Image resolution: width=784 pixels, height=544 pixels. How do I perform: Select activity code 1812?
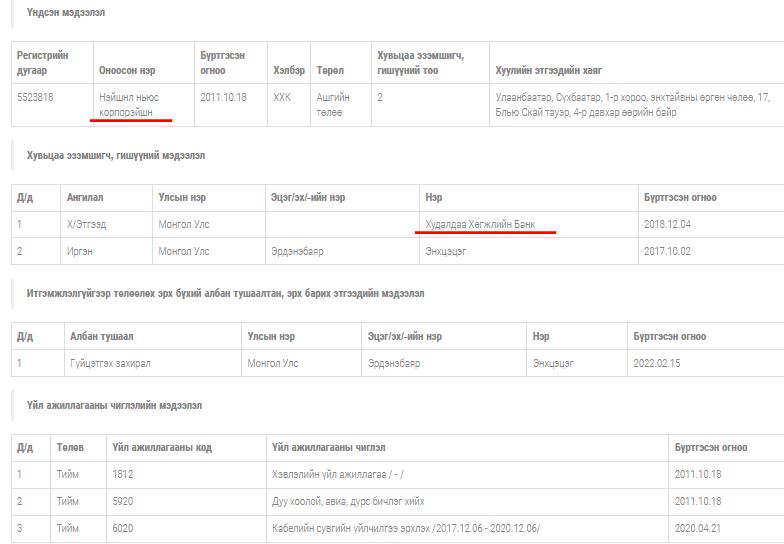click(123, 474)
